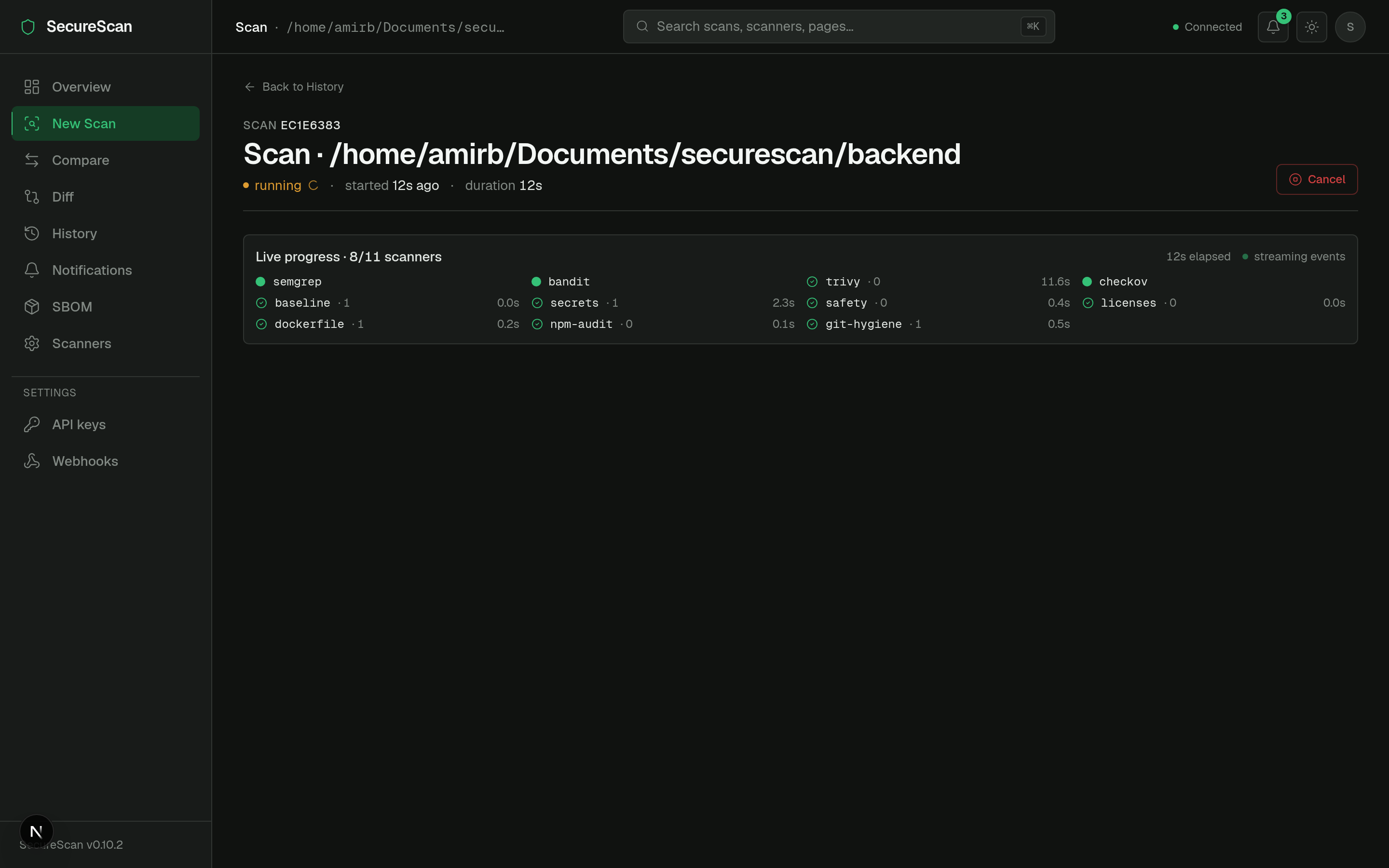Click the Live progress 8/11 scanners heading

[348, 257]
